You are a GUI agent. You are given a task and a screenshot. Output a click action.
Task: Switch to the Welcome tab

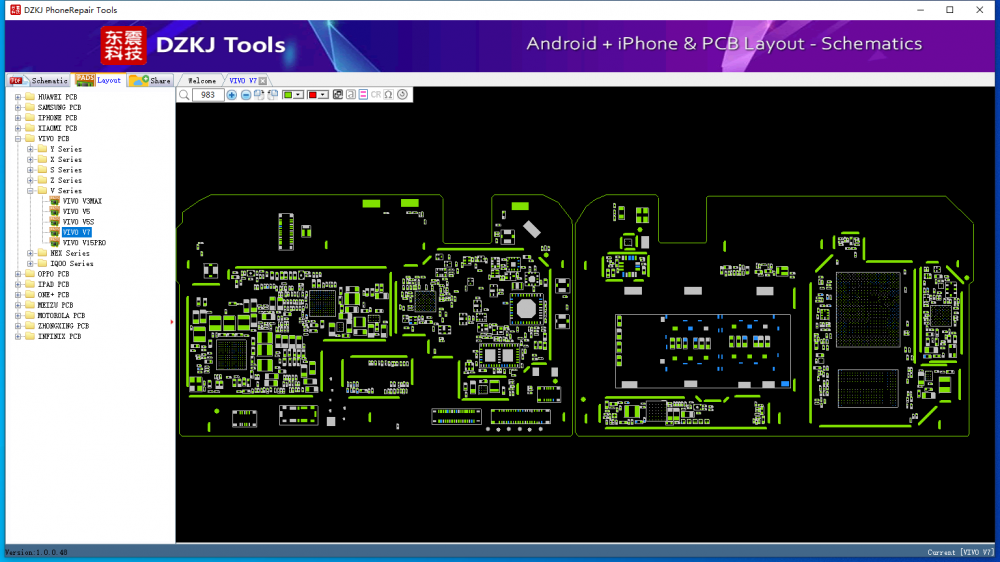pos(202,81)
